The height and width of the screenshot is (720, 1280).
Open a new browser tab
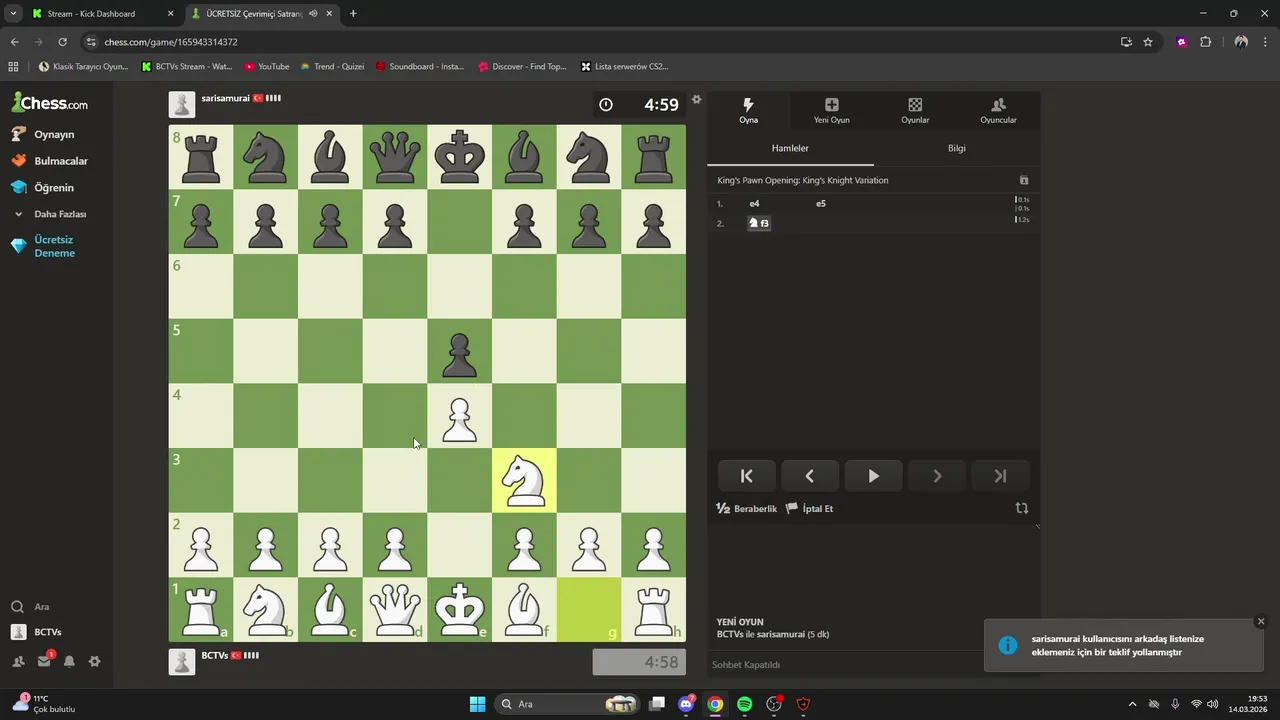[353, 14]
